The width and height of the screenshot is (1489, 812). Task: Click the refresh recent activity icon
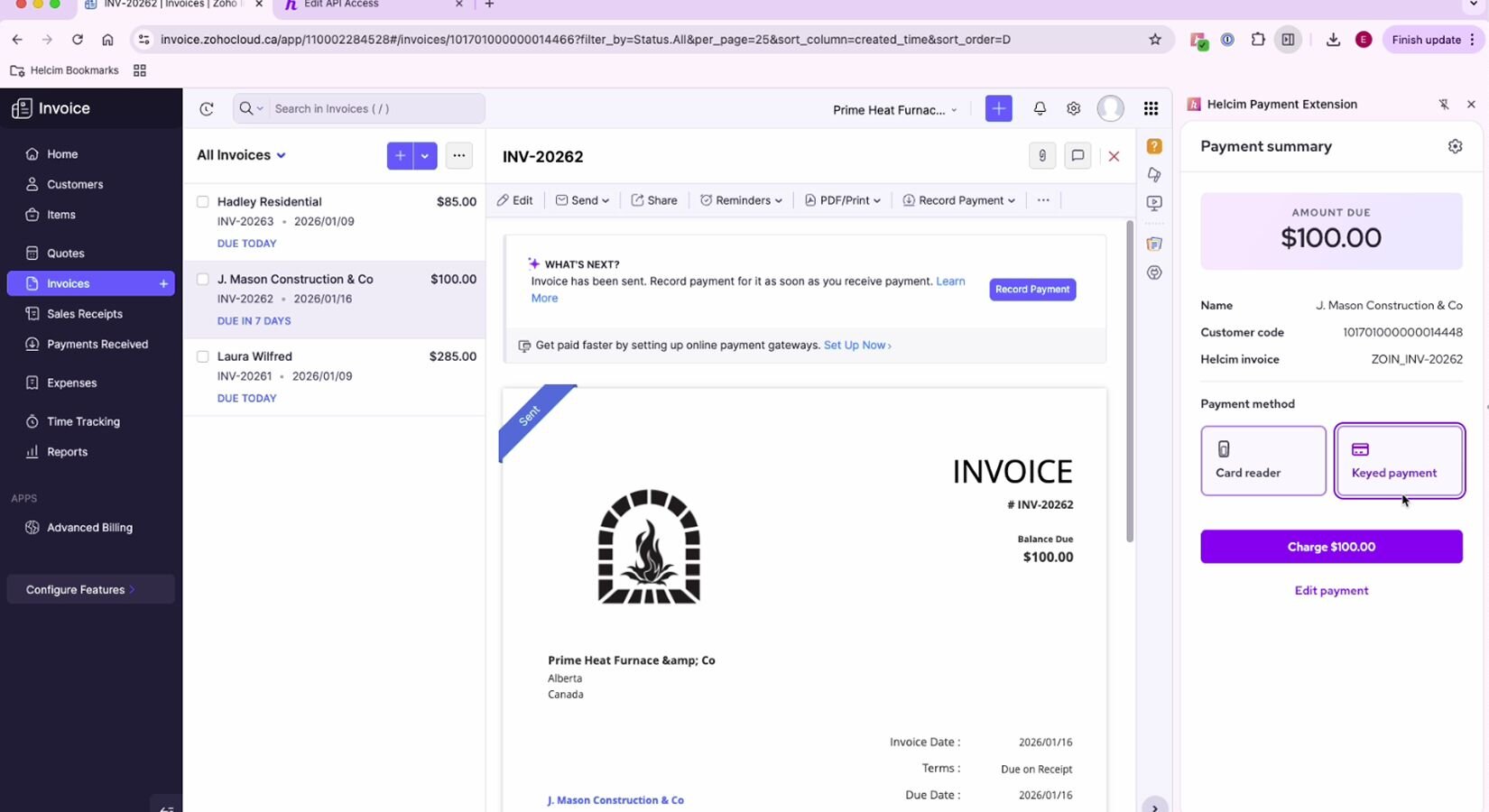(x=207, y=109)
